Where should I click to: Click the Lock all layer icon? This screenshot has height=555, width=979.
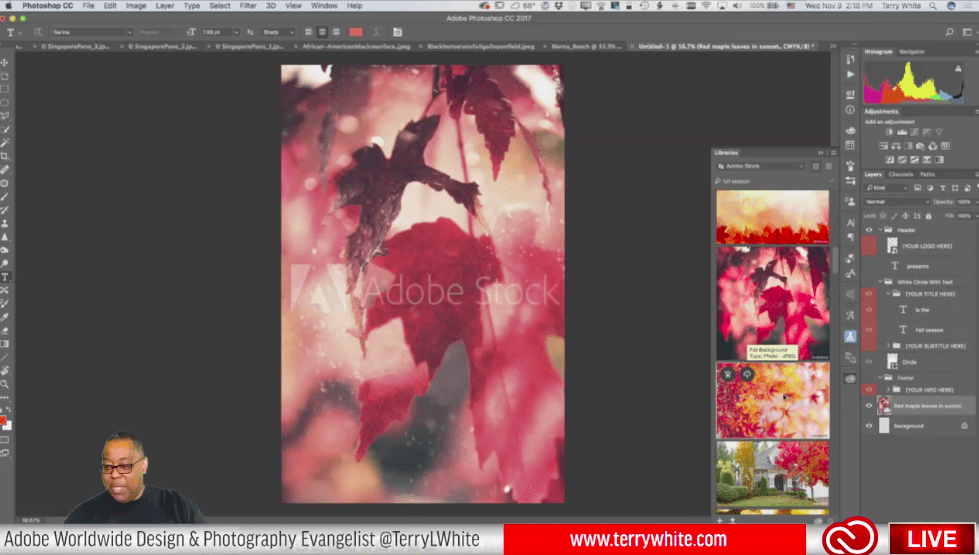928,216
